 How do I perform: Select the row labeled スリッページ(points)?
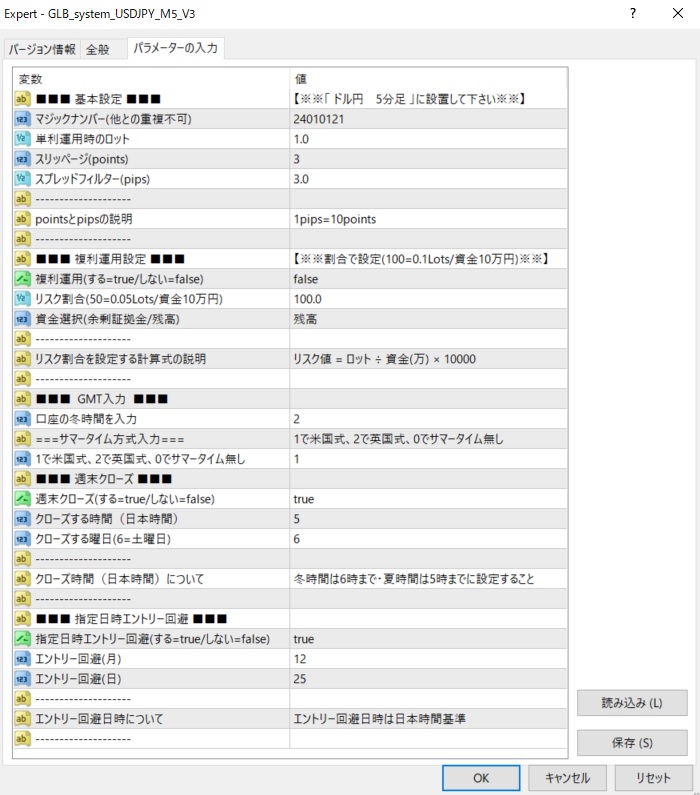click(x=290, y=159)
